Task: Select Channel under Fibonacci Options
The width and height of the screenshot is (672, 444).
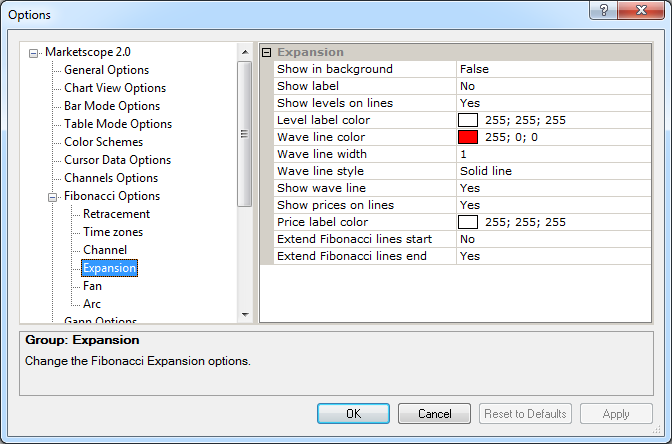Action: (x=105, y=250)
